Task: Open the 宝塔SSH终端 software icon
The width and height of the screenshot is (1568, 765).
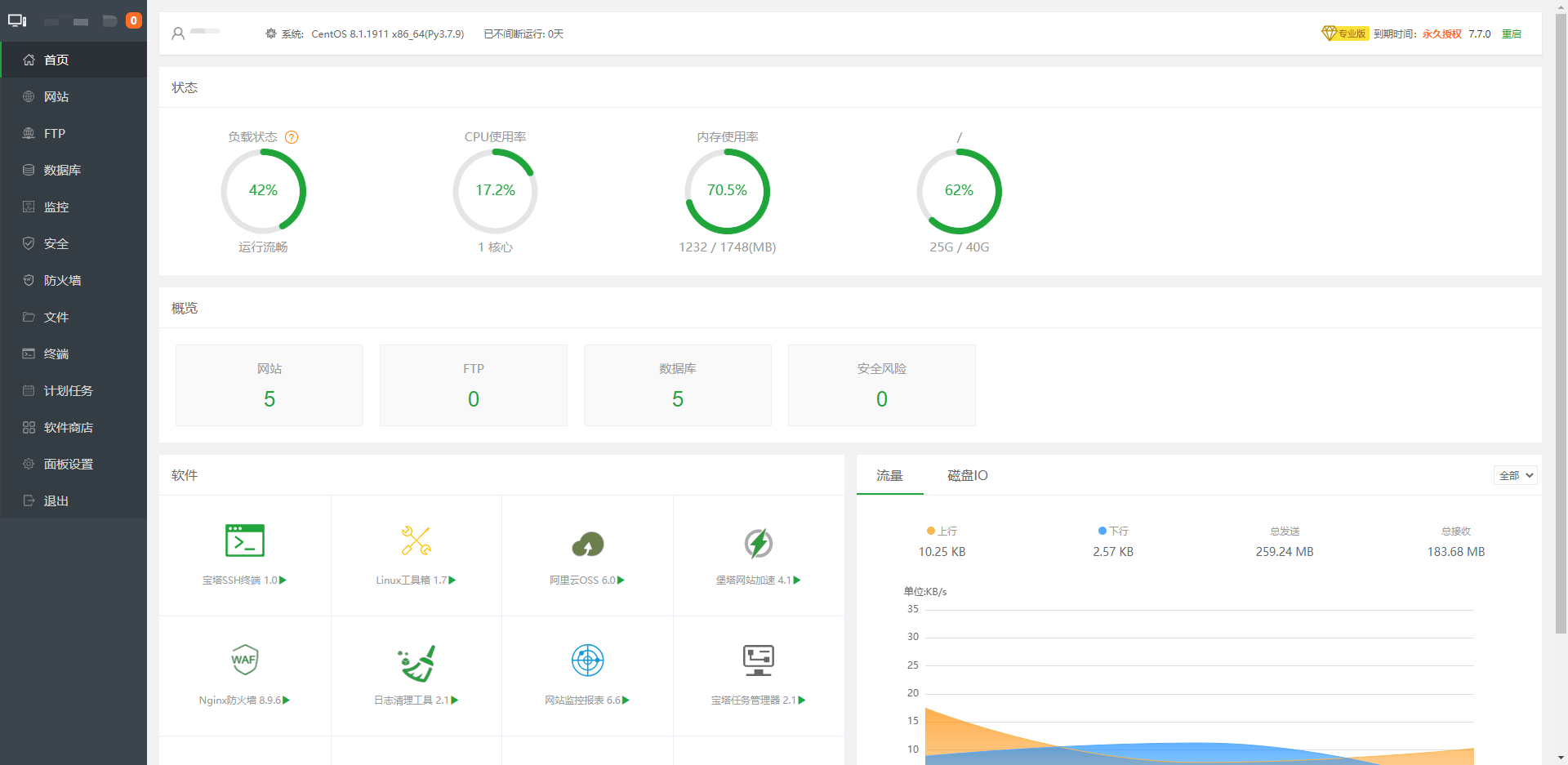Action: point(245,540)
